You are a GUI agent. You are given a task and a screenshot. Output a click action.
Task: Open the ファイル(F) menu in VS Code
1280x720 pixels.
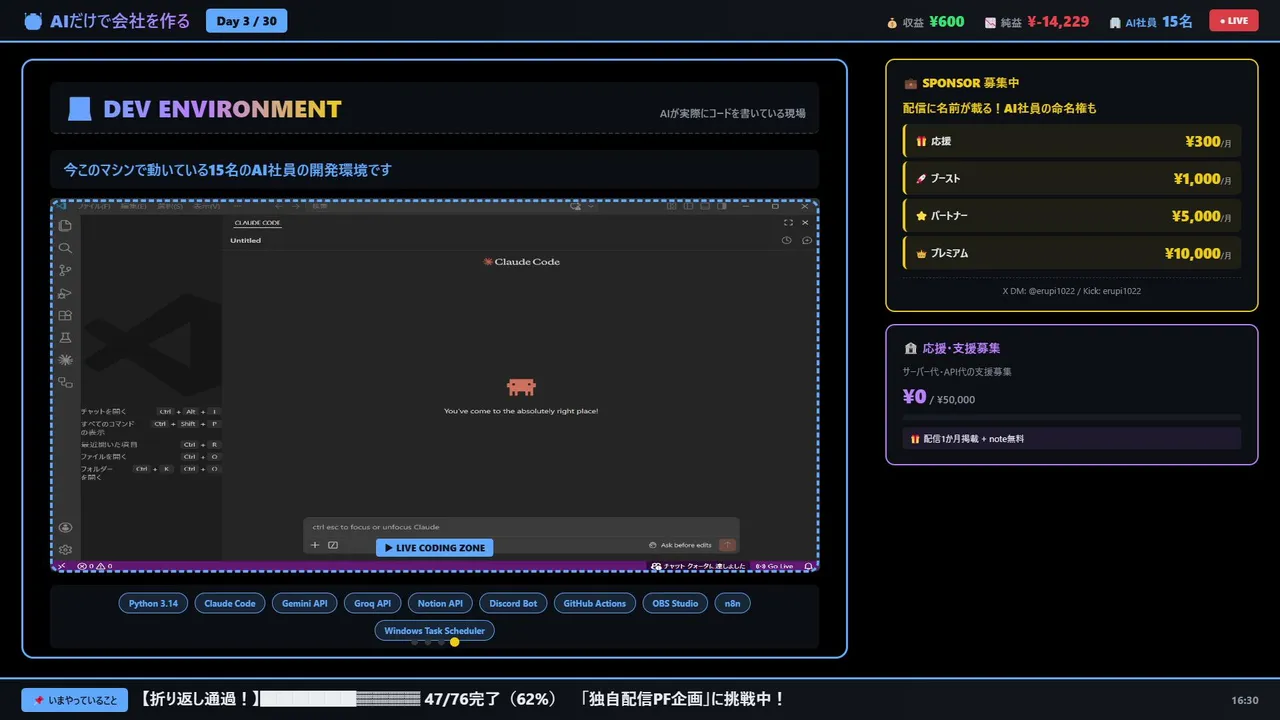tap(96, 207)
